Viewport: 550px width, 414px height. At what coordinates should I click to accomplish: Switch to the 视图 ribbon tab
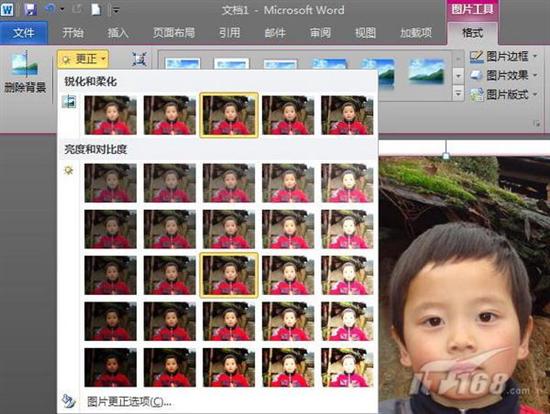(x=365, y=33)
